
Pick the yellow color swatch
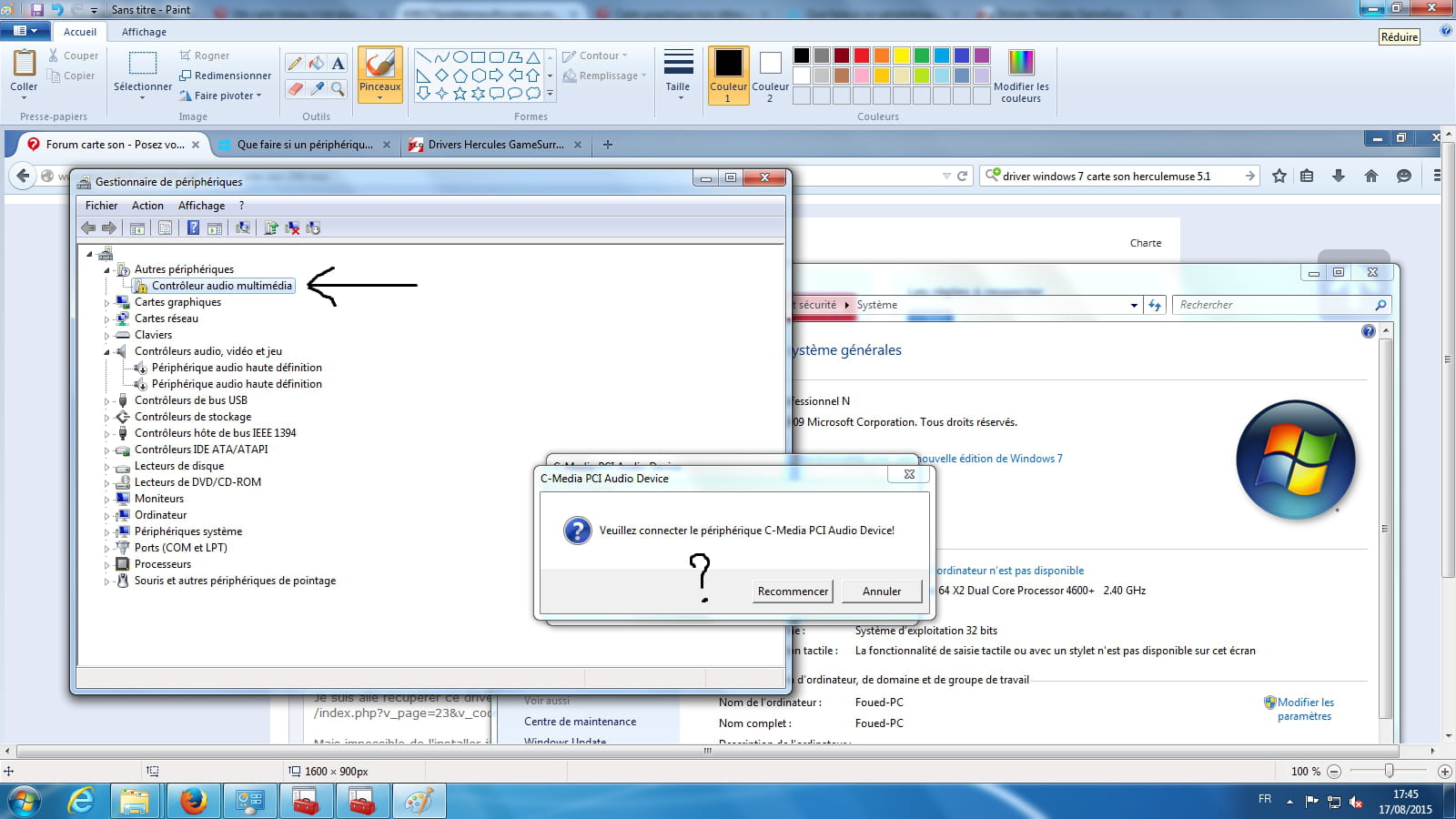pos(901,56)
